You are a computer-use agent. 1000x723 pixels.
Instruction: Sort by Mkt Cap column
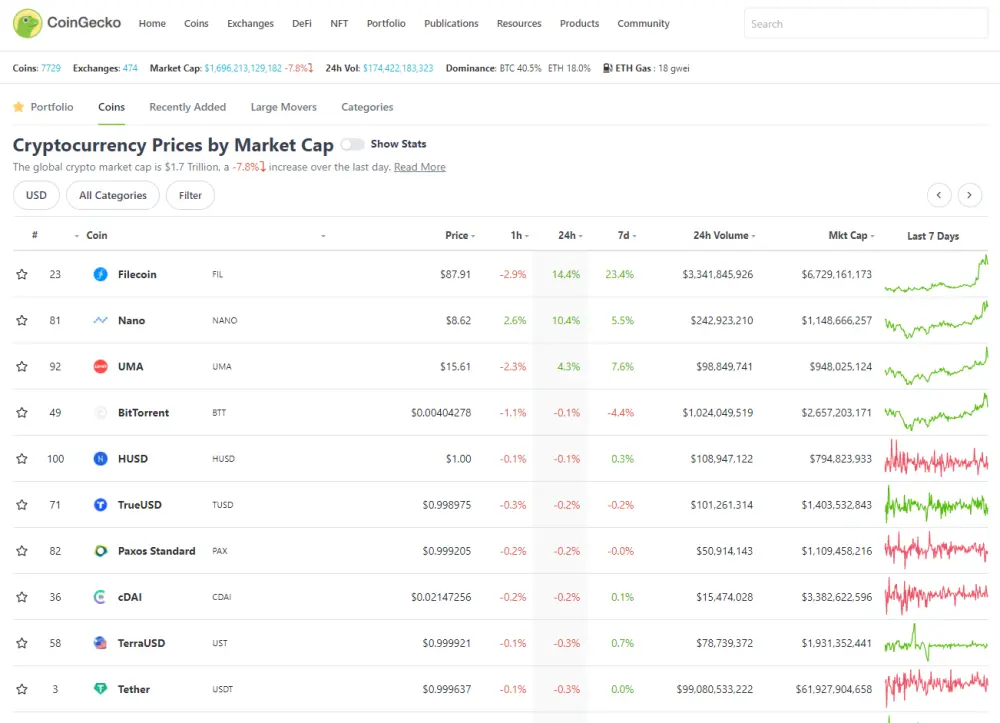tap(851, 235)
